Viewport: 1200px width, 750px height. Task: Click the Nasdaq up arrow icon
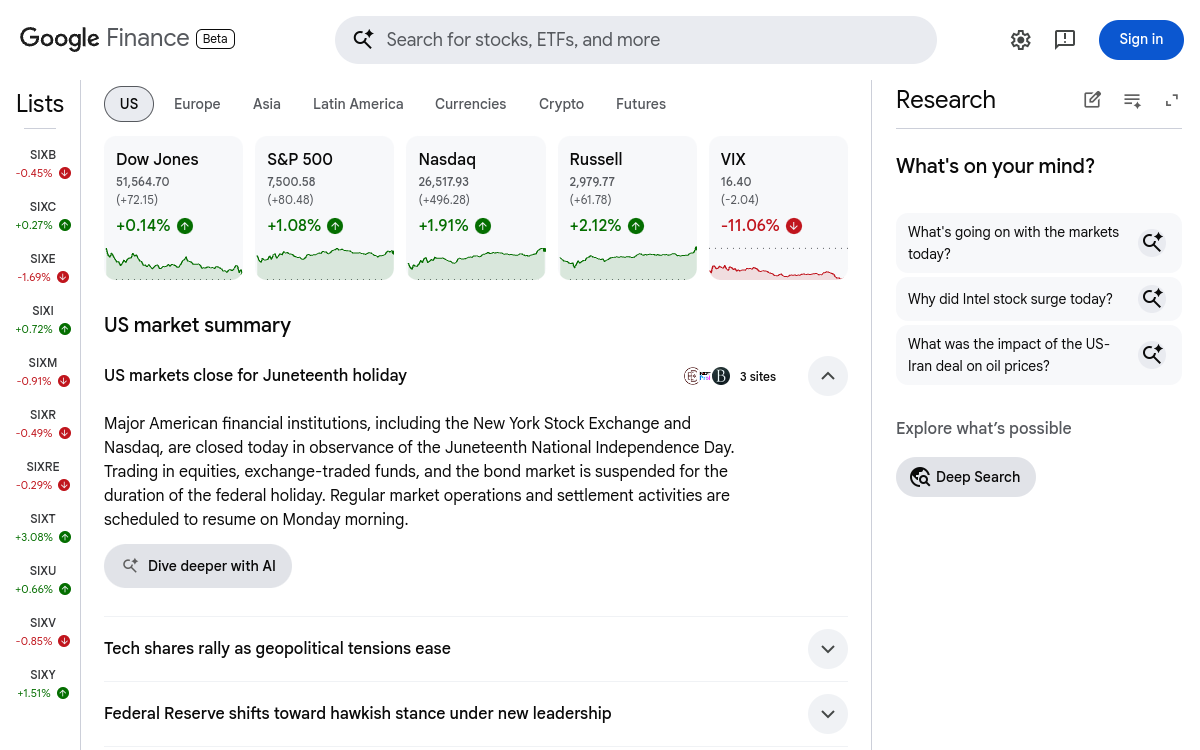483,226
